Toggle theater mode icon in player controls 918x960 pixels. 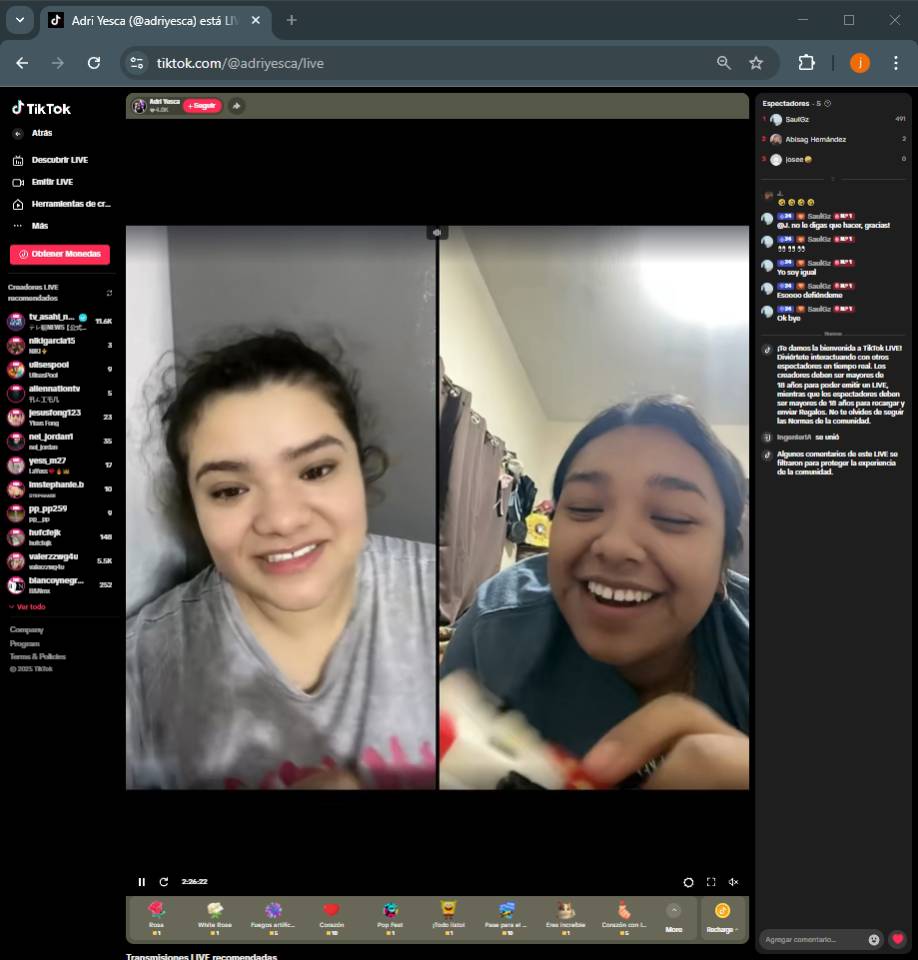(688, 882)
